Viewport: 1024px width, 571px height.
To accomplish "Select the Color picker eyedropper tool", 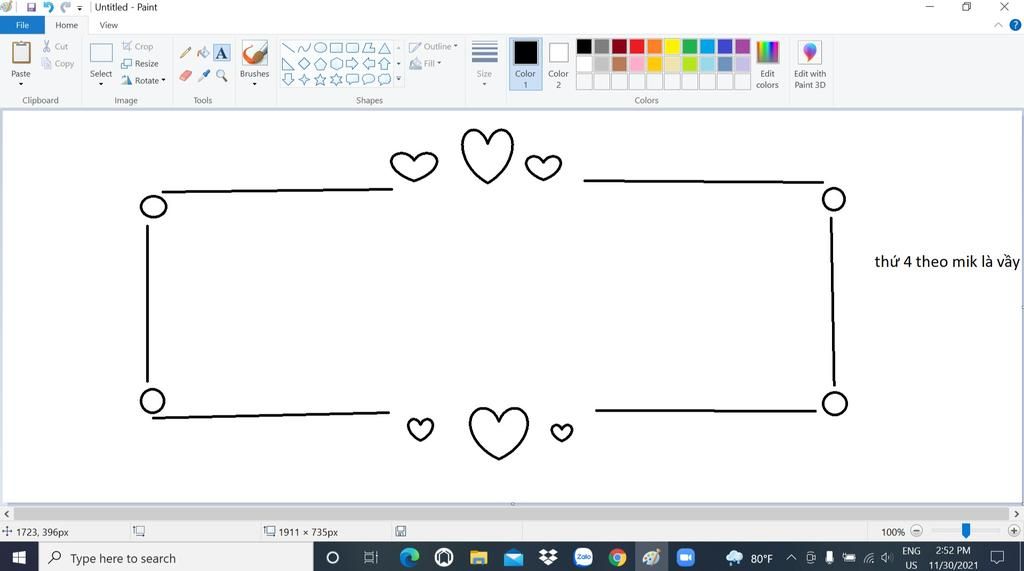I will tap(204, 76).
